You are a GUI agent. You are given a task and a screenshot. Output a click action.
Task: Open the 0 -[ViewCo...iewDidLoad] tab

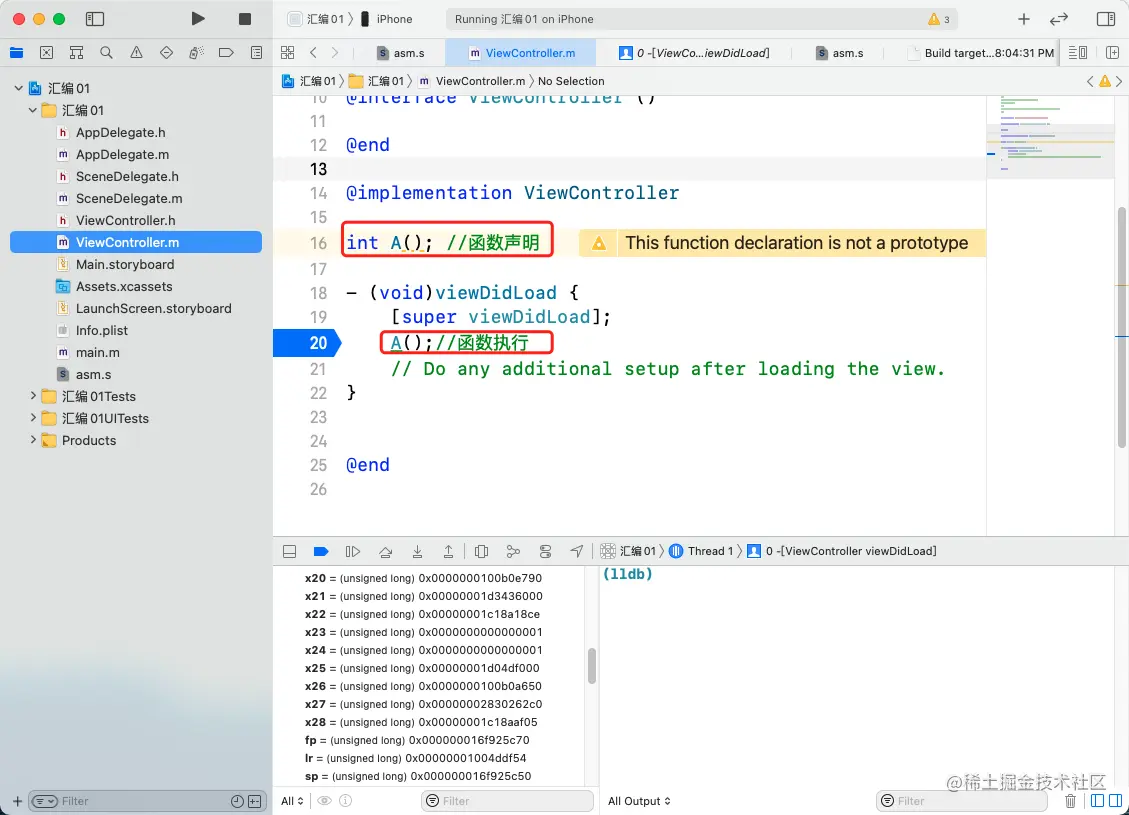pos(694,53)
